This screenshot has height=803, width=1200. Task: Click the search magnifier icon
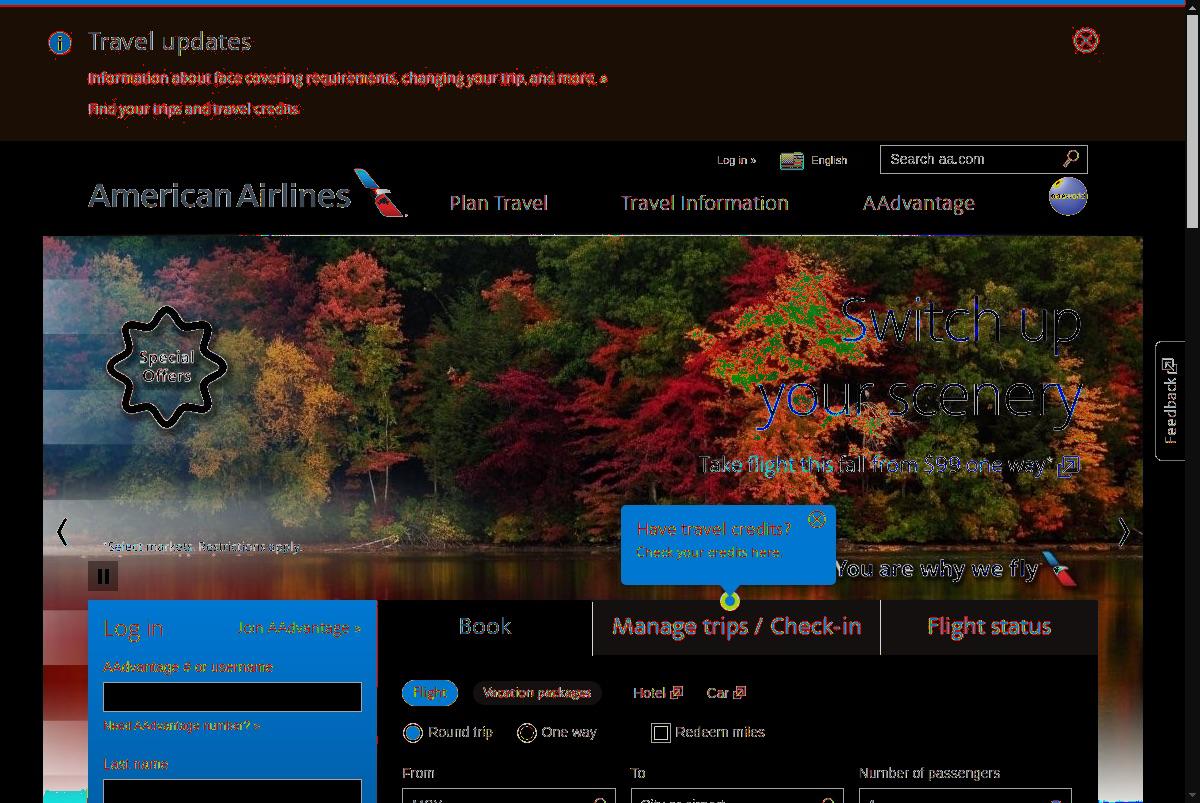click(1071, 159)
